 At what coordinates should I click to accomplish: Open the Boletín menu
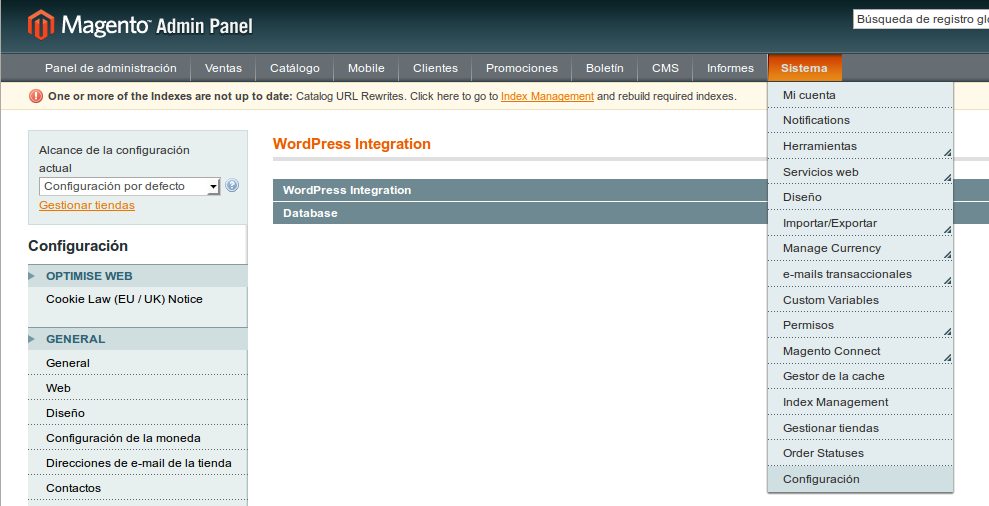(x=604, y=68)
